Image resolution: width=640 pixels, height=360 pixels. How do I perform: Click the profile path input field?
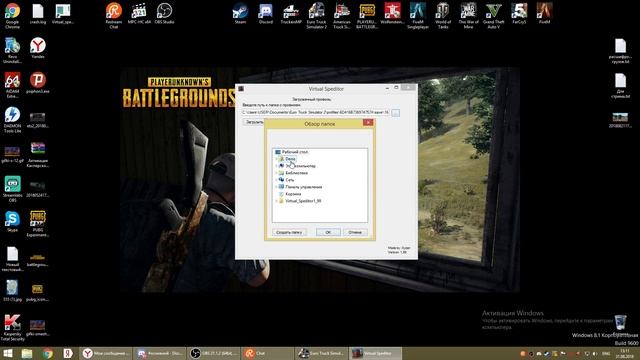click(x=316, y=112)
